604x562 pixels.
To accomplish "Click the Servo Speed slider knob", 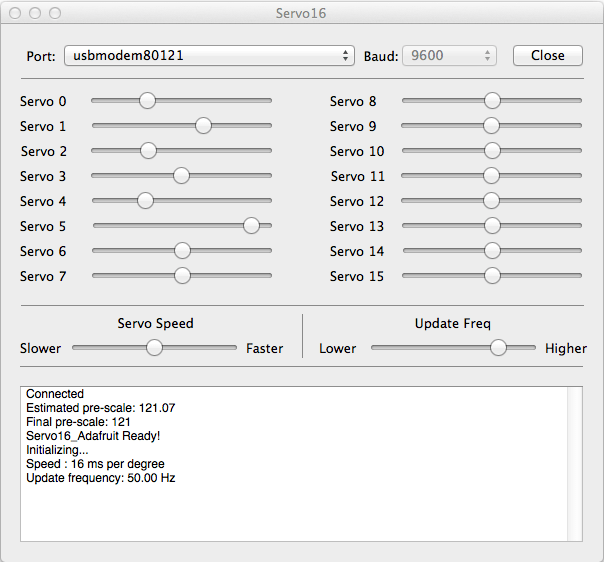I will [154, 347].
